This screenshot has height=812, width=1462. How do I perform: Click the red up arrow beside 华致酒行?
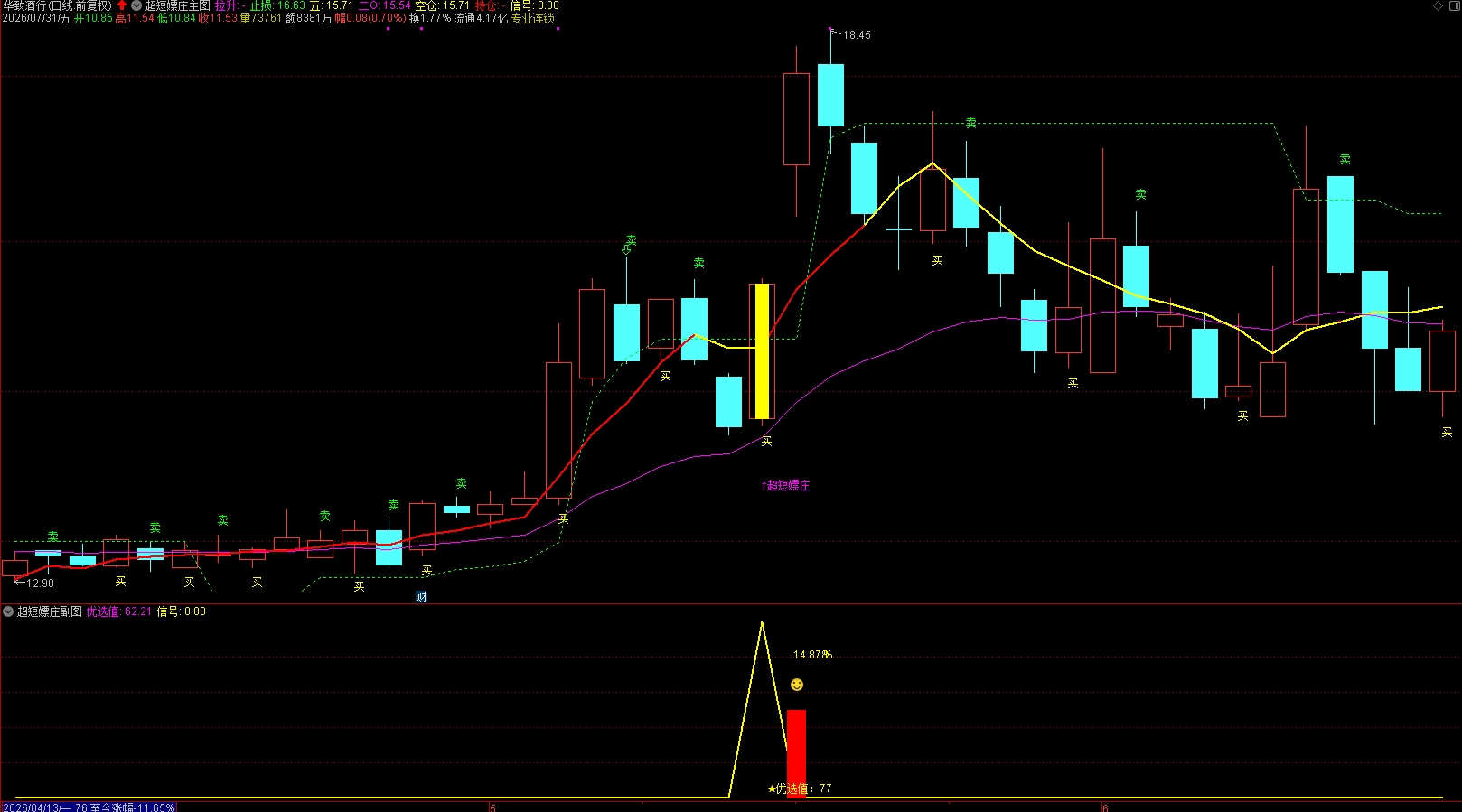pyautogui.click(x=122, y=5)
